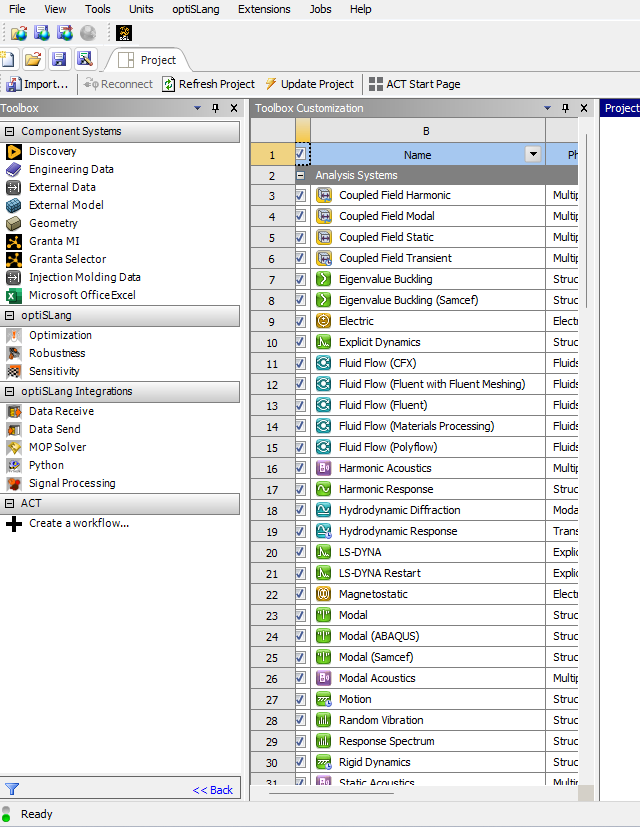
Task: Open the Name column filter dropdown
Action: [x=533, y=154]
